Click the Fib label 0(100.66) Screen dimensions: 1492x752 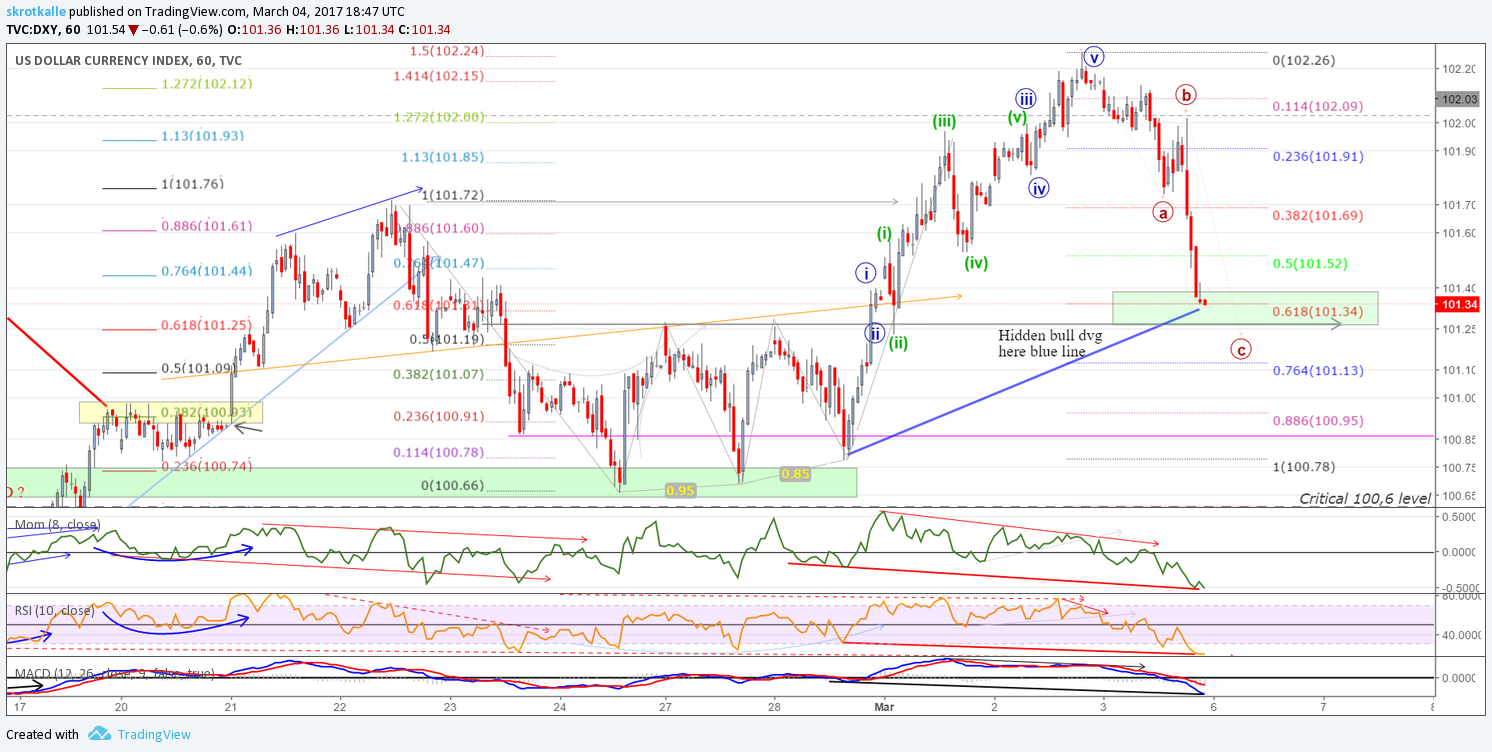pyautogui.click(x=452, y=486)
